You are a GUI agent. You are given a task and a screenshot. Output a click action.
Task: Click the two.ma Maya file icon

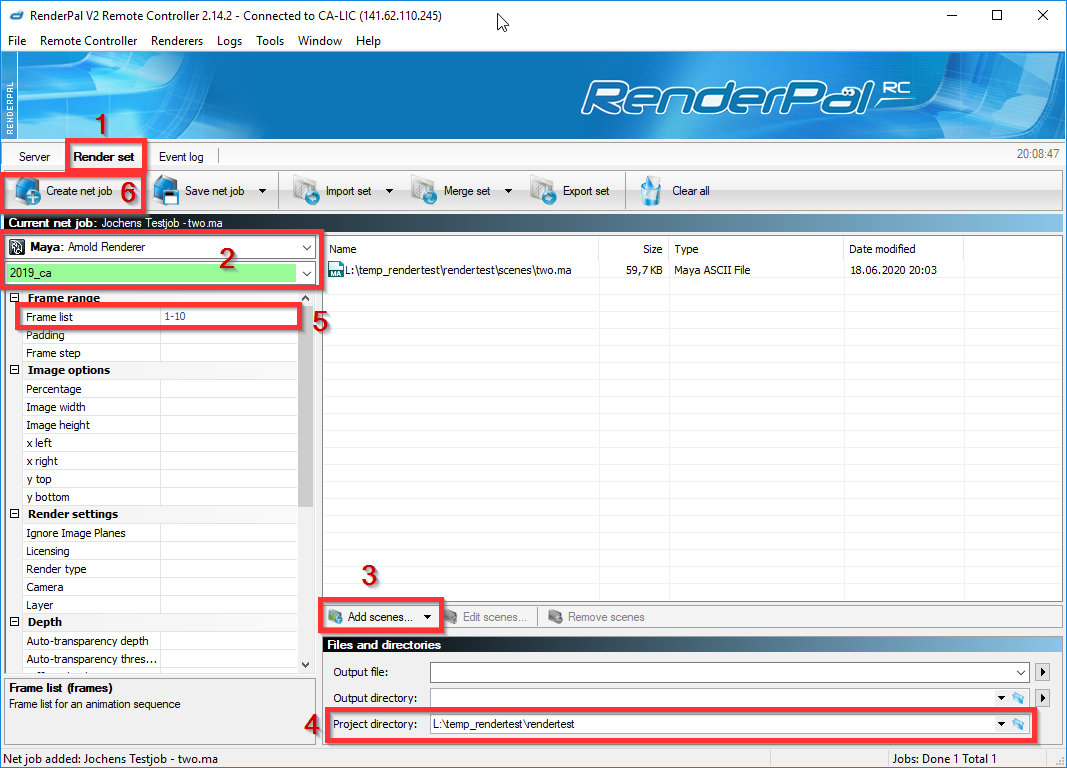(x=336, y=270)
